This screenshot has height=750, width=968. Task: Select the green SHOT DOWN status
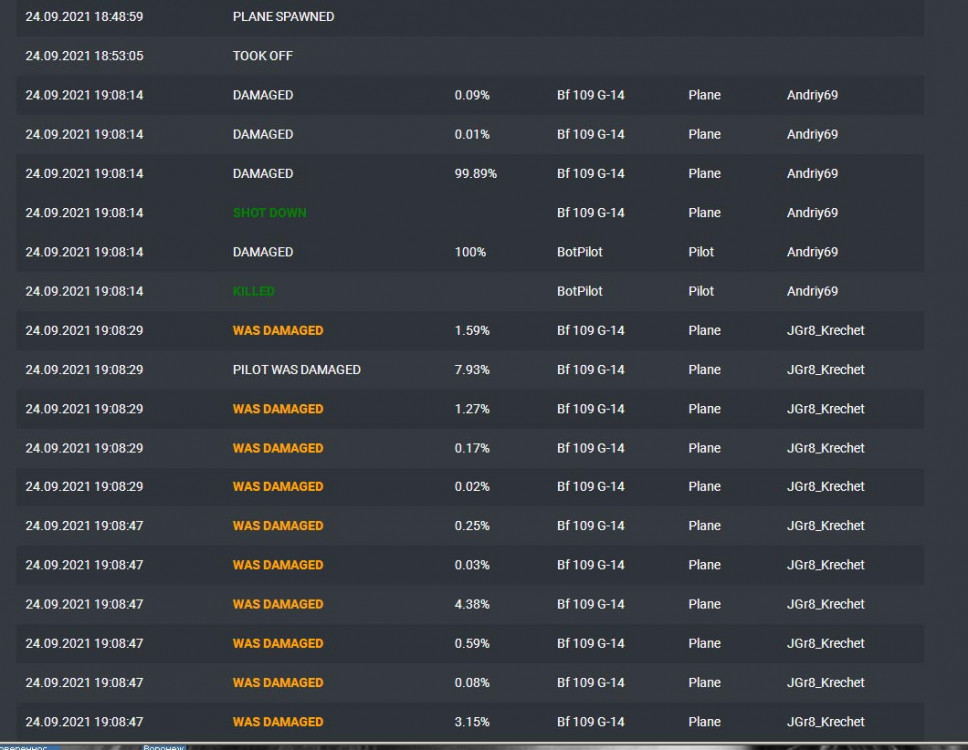270,213
